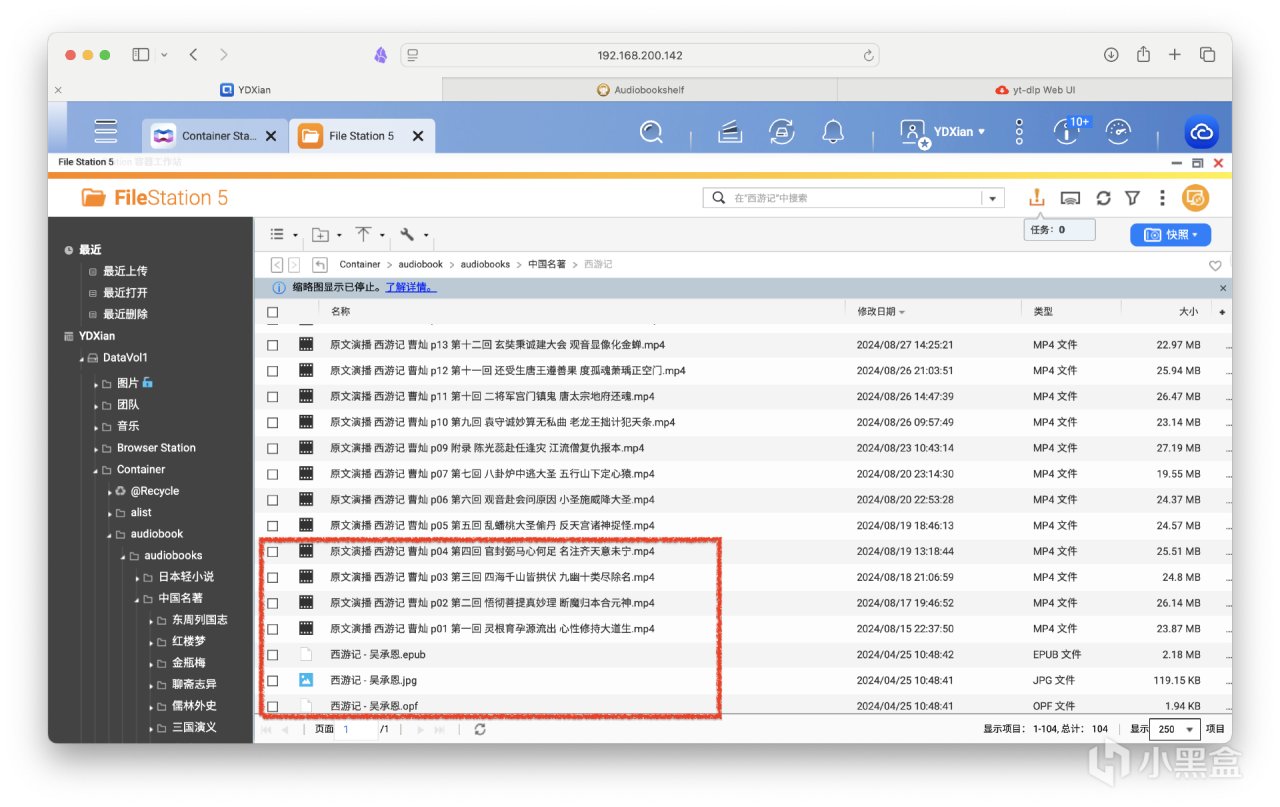The image size is (1280, 807).
Task: Click the orange round icon beside More settings
Action: [x=1195, y=198]
